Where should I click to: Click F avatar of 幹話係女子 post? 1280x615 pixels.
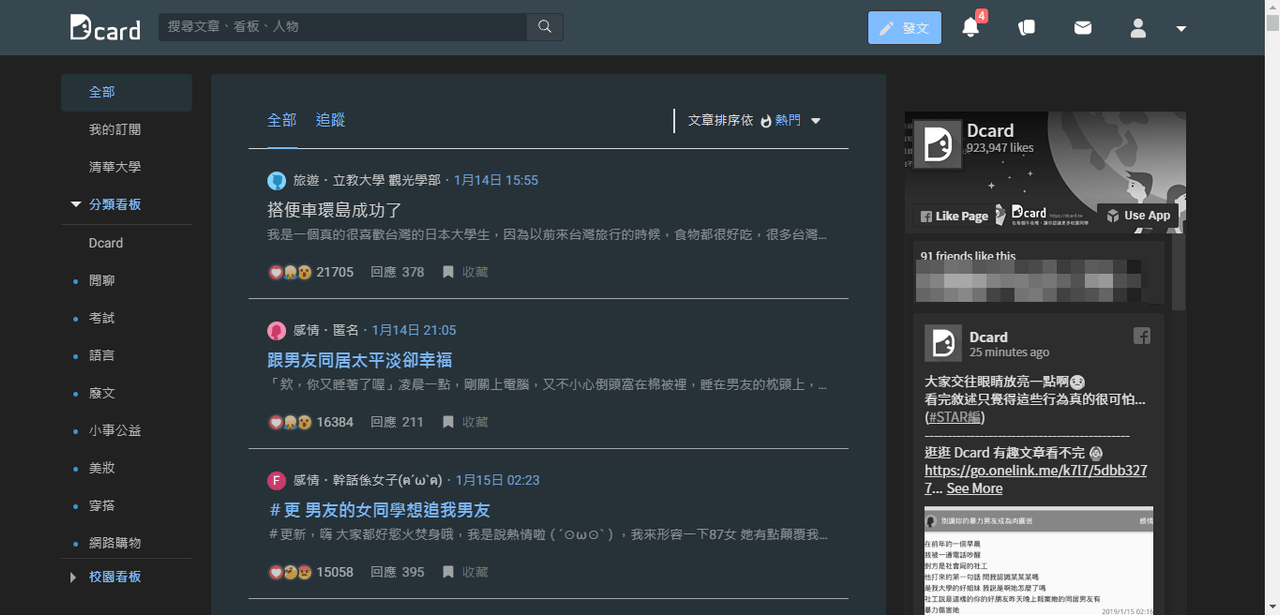coord(277,481)
